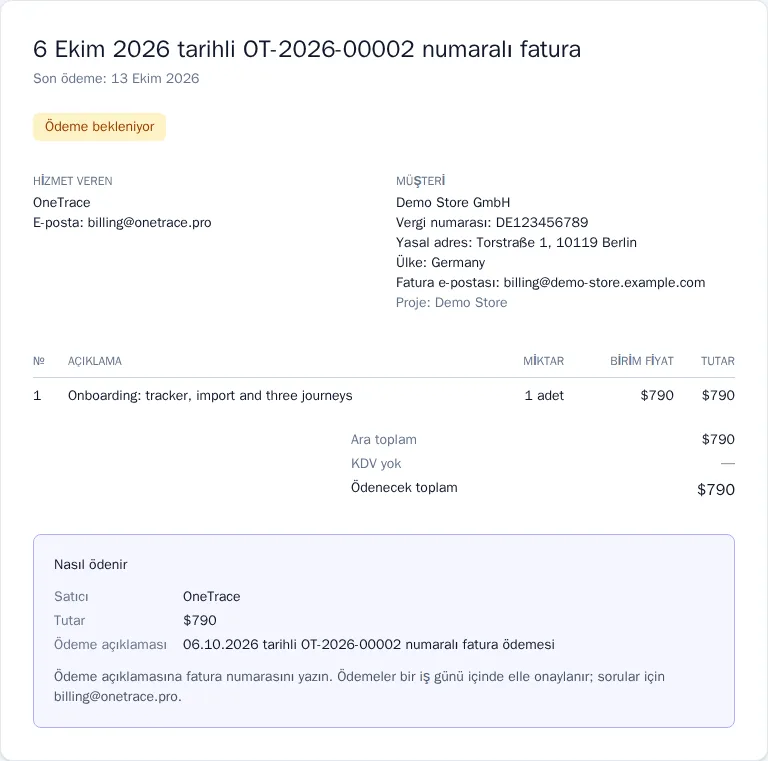Click the BİRİM FİYAT column header
768x761 pixels.
click(x=642, y=361)
